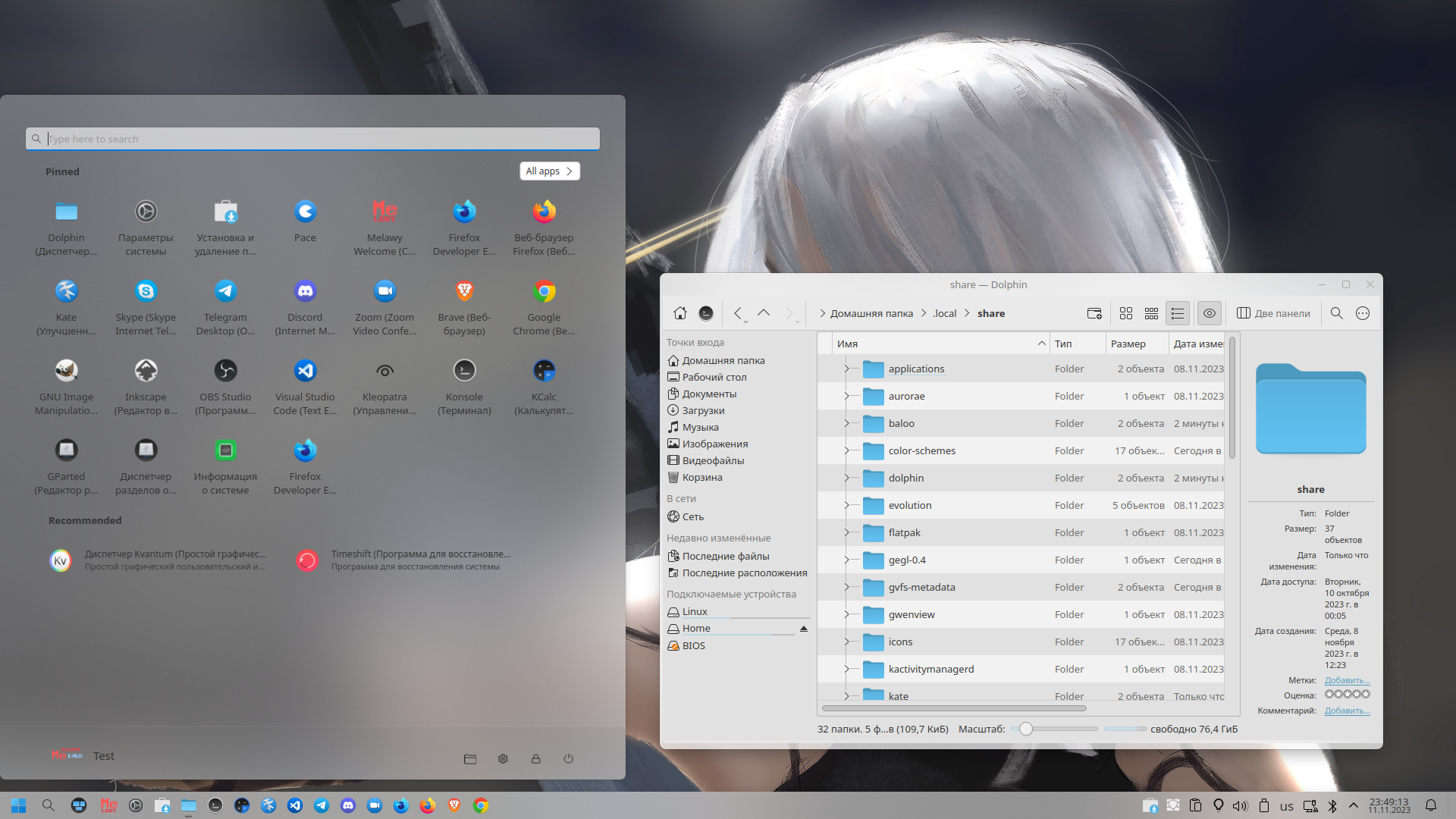Launch OBS Studio from pinned apps
The width and height of the screenshot is (1456, 819).
[x=225, y=371]
